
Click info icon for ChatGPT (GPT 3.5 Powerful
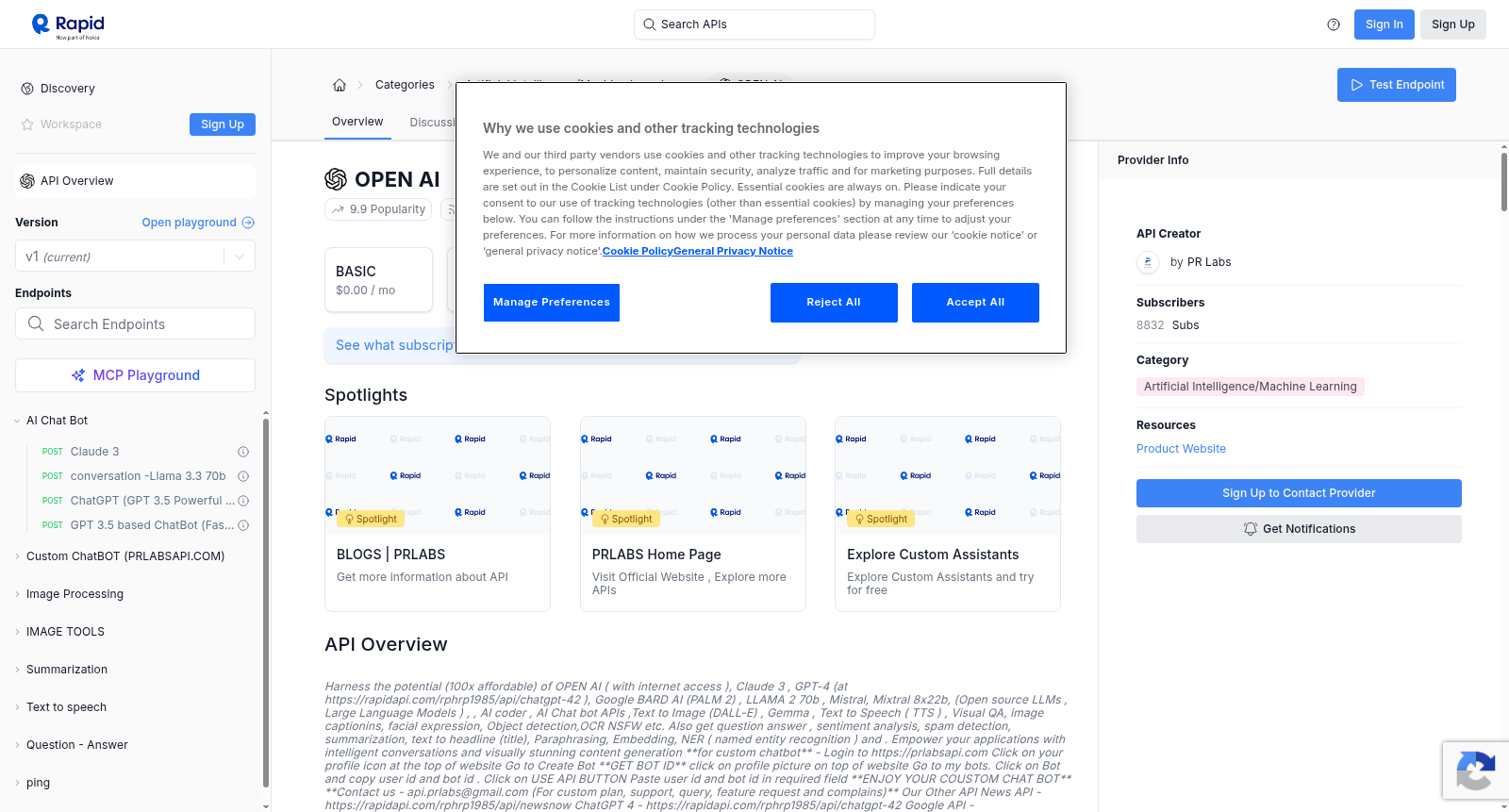click(243, 501)
